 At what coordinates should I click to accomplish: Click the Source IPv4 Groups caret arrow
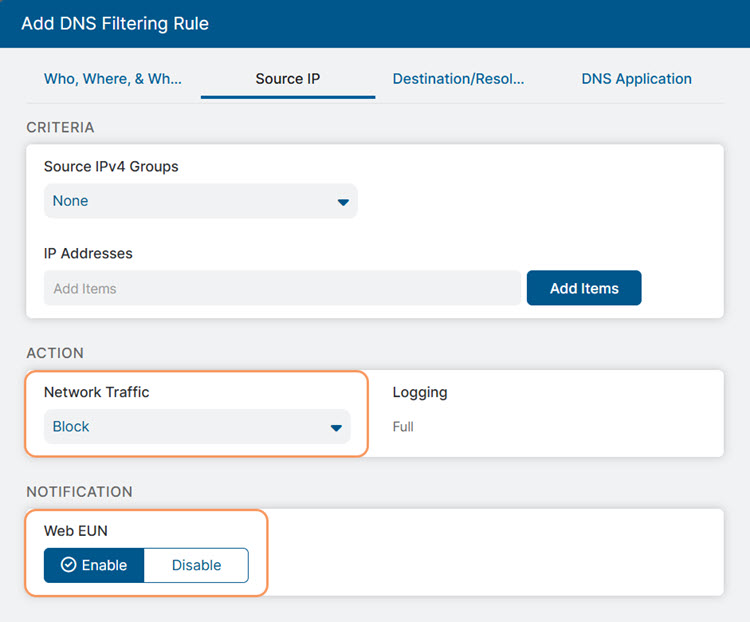(x=343, y=202)
